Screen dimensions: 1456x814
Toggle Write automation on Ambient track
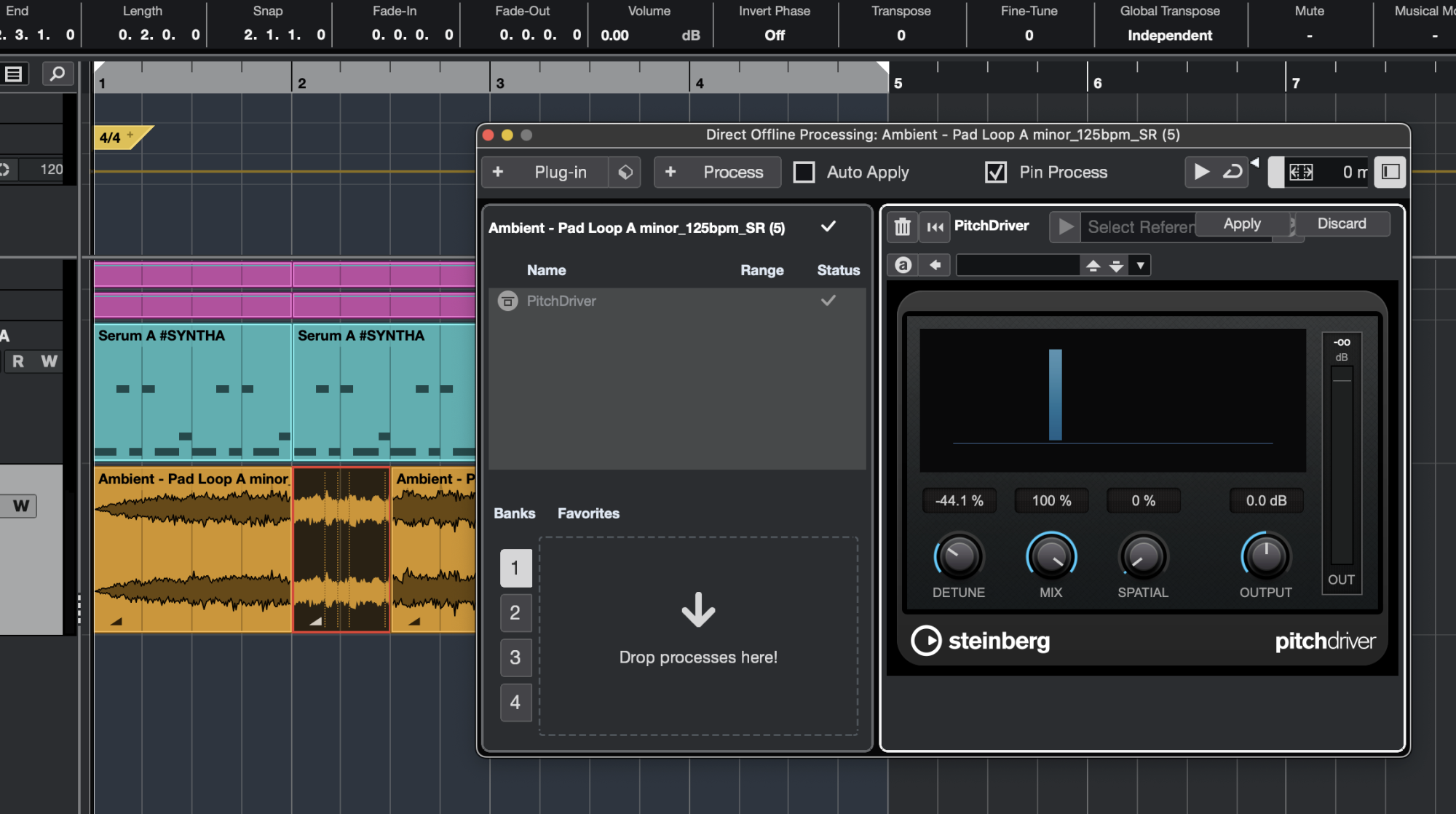point(21,505)
